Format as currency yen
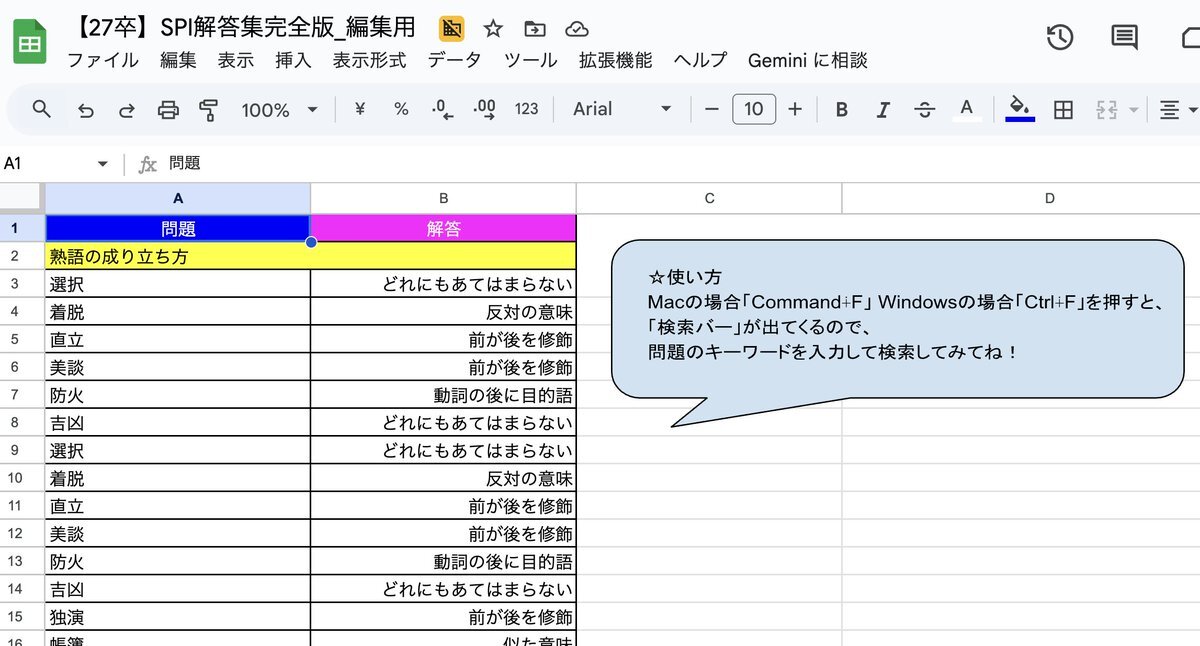Image resolution: width=1200 pixels, height=646 pixels. pos(359,109)
